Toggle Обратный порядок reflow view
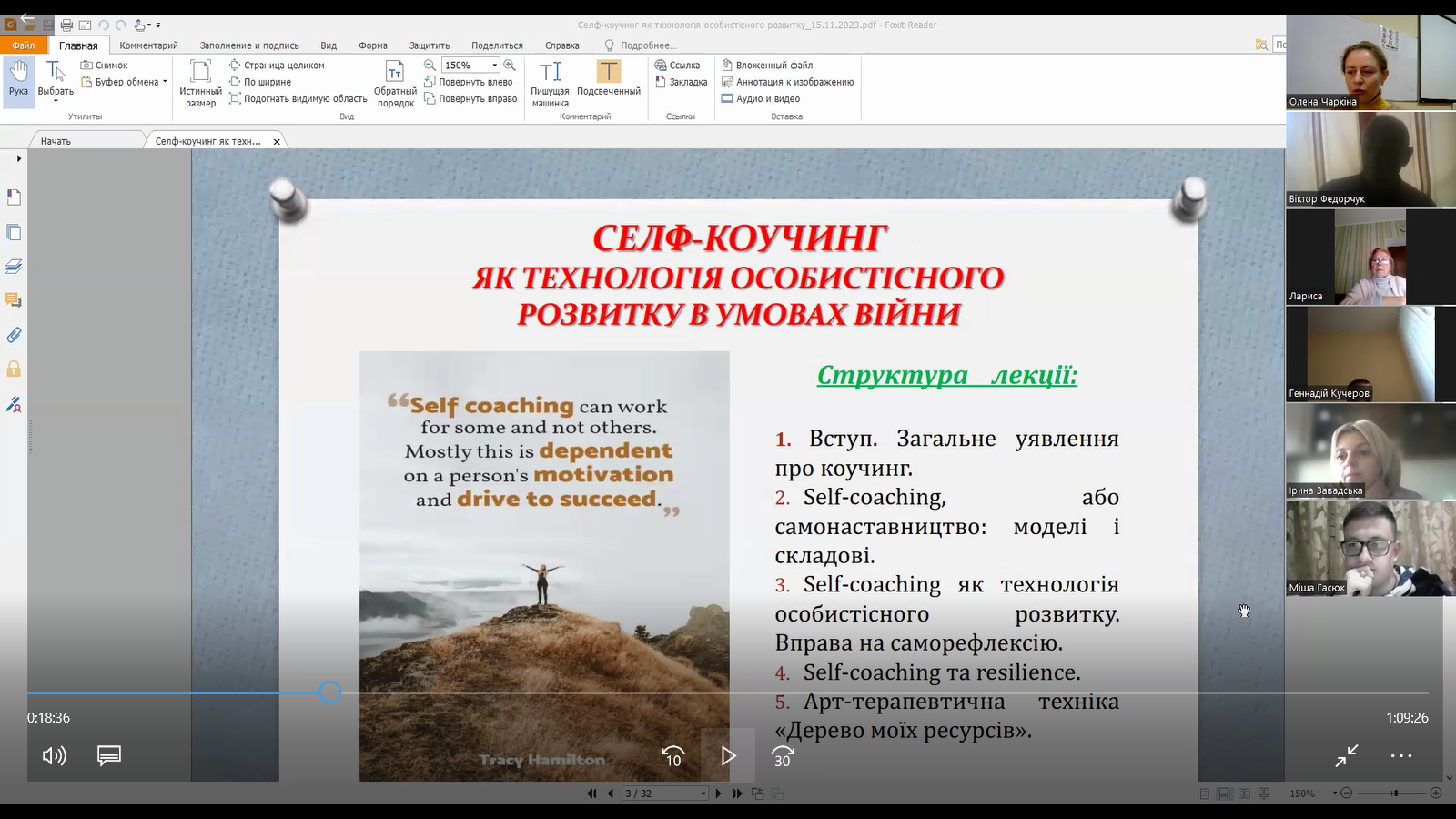This screenshot has width=1456, height=819. click(395, 84)
